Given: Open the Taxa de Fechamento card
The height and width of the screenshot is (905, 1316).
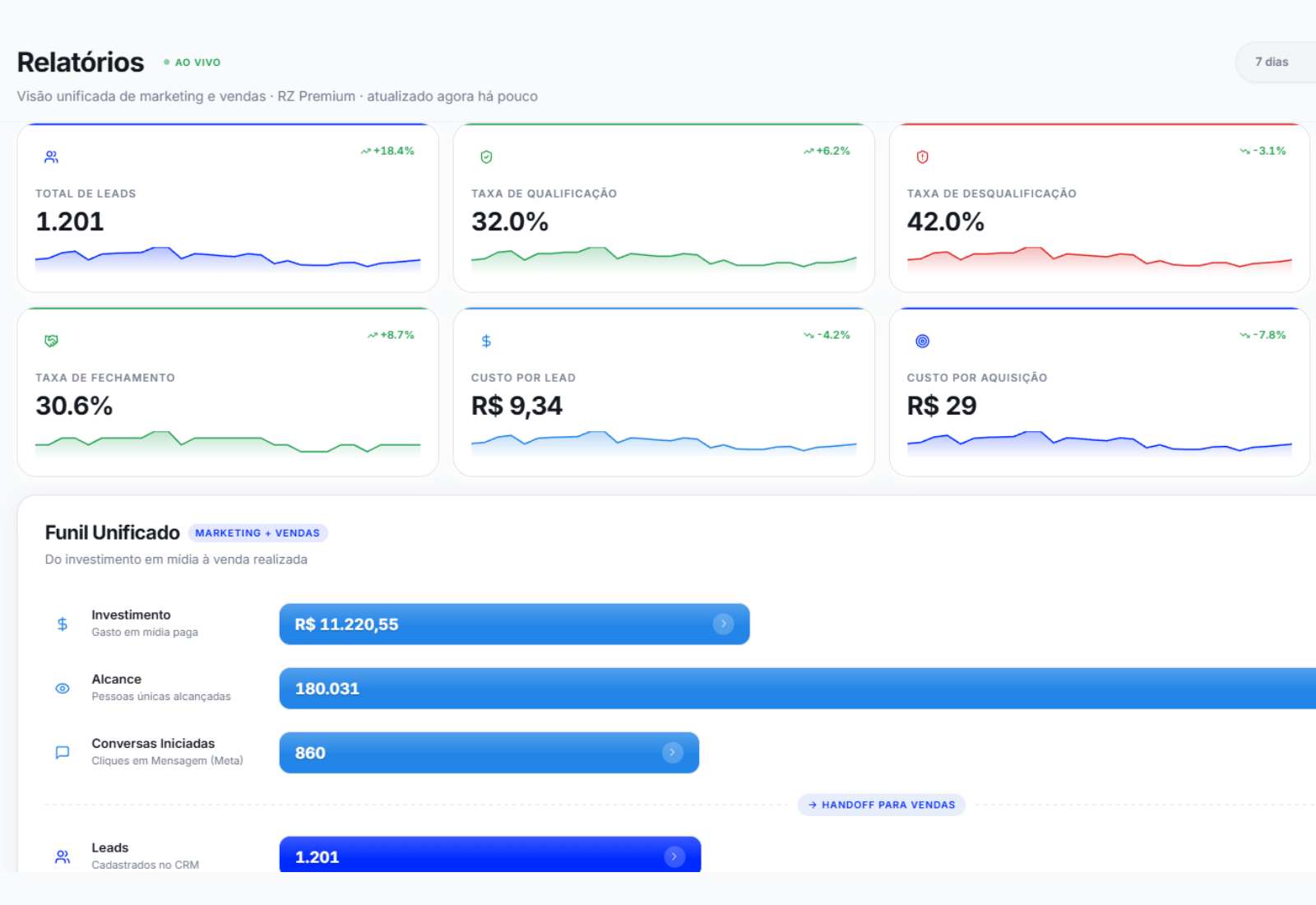Looking at the screenshot, I should tap(228, 392).
